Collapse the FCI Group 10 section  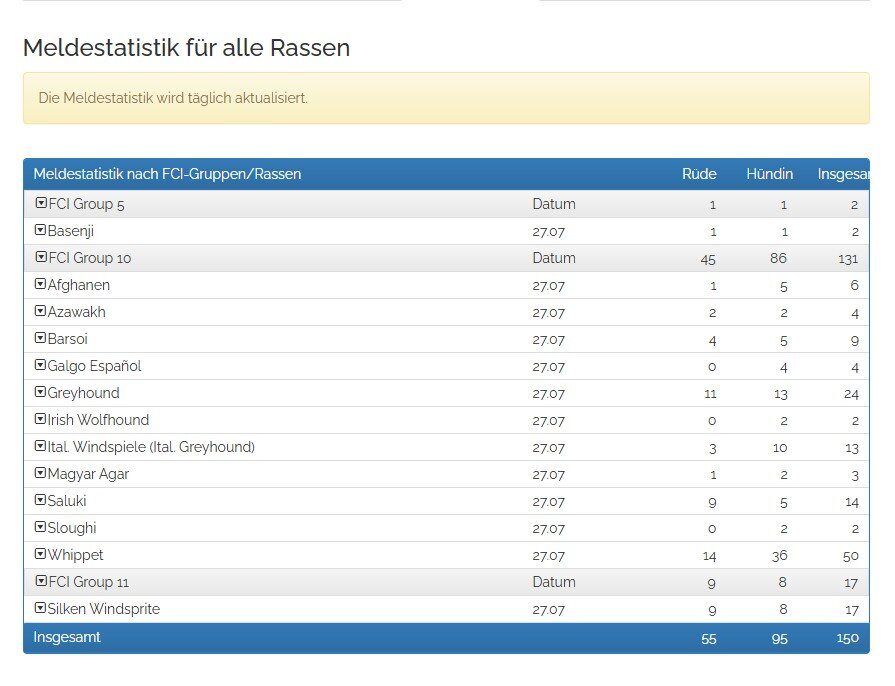(41, 257)
